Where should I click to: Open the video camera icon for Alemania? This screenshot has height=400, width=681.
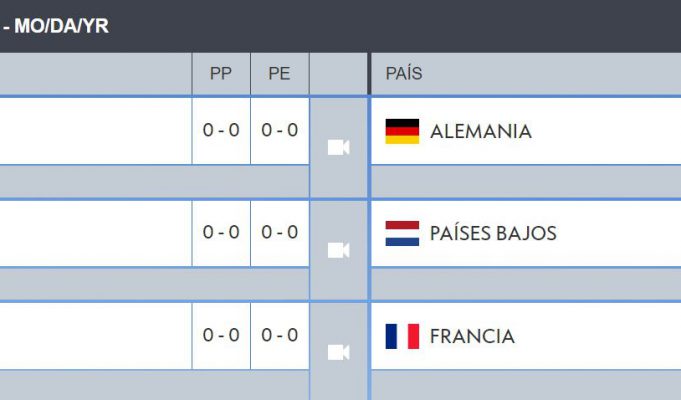coord(338,148)
